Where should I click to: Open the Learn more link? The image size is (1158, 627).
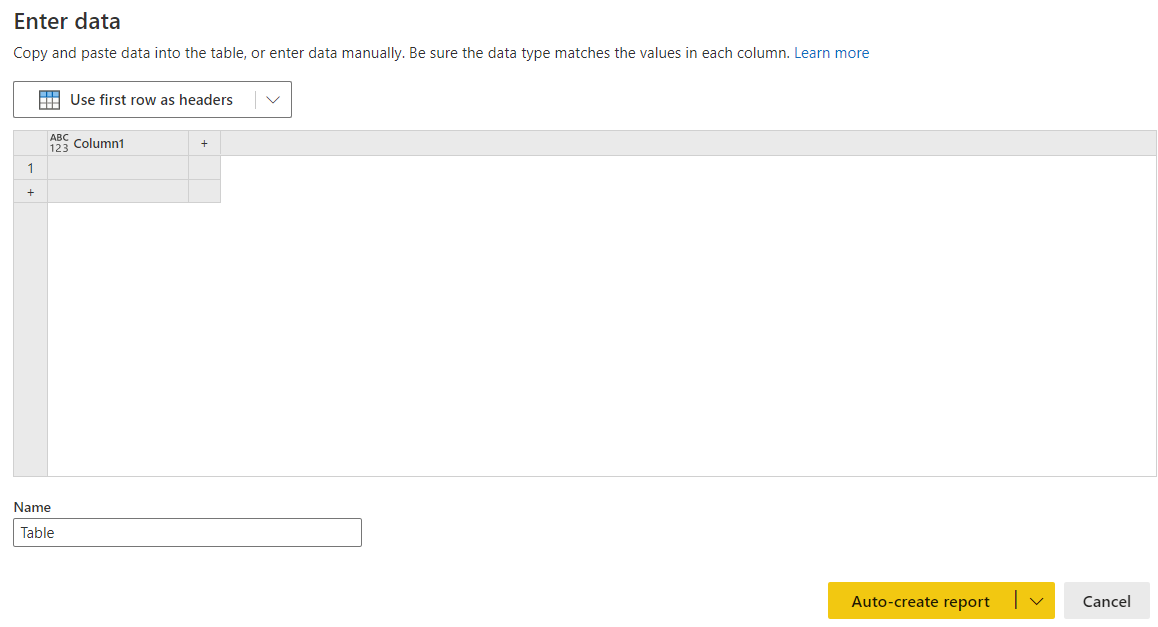pyautogui.click(x=832, y=53)
